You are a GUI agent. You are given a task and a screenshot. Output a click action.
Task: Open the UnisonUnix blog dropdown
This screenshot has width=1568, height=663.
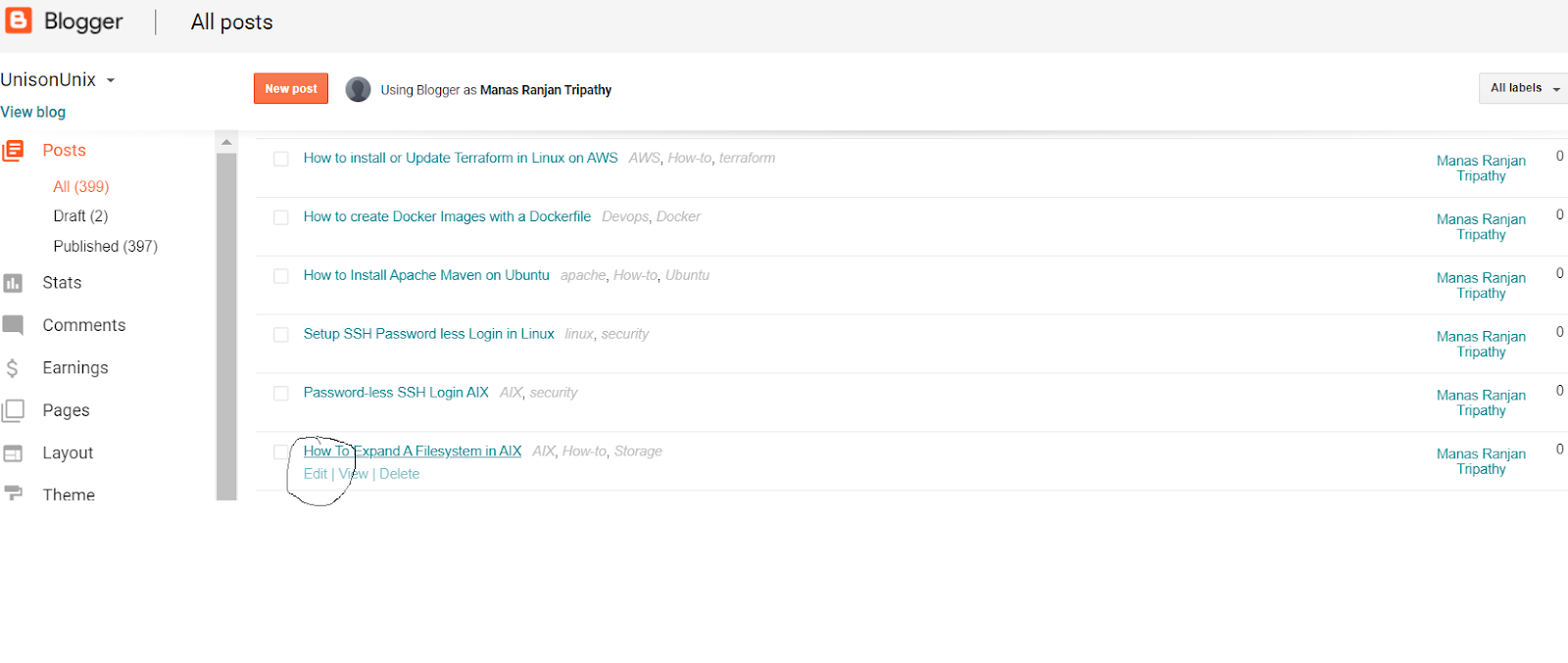[58, 80]
